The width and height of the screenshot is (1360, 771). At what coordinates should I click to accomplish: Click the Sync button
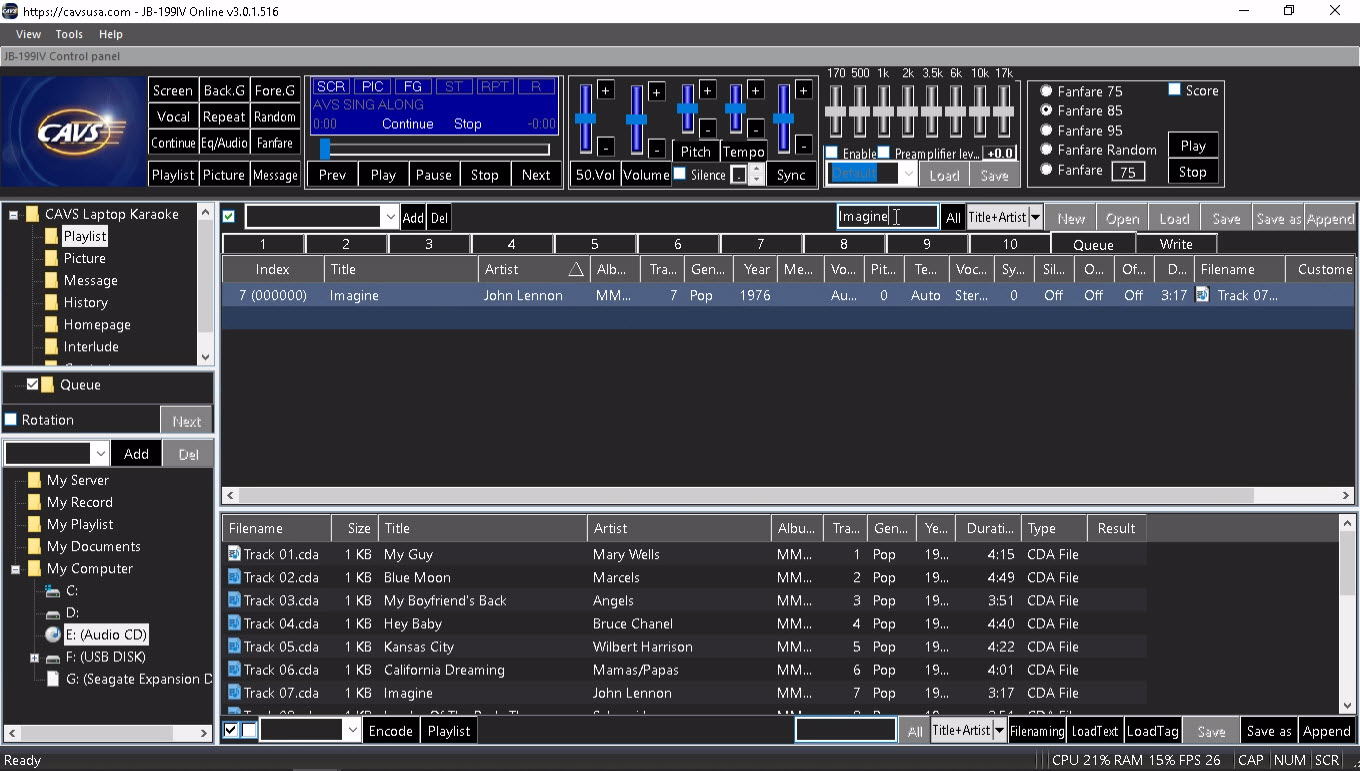(x=791, y=174)
